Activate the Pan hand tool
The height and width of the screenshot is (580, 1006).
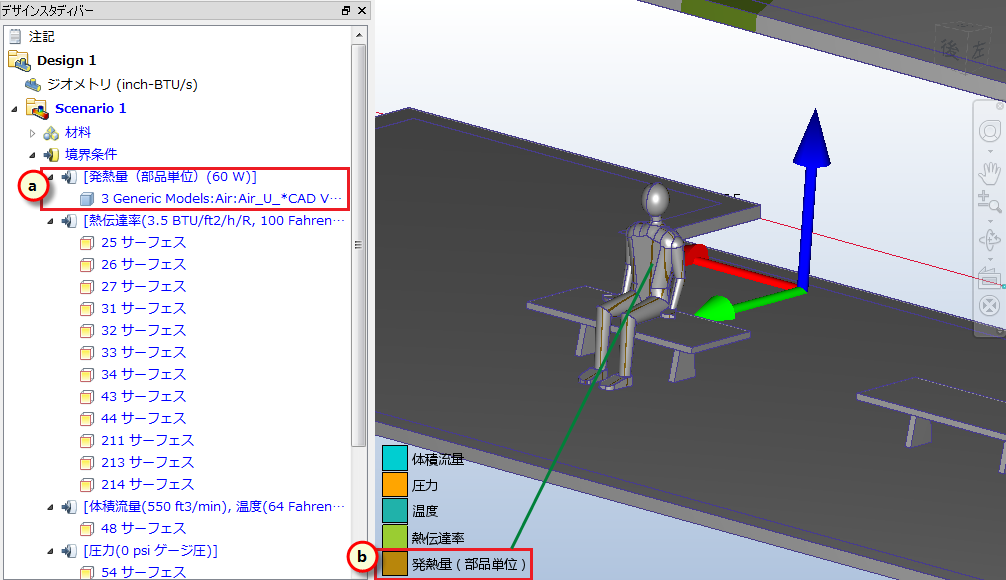(x=990, y=173)
